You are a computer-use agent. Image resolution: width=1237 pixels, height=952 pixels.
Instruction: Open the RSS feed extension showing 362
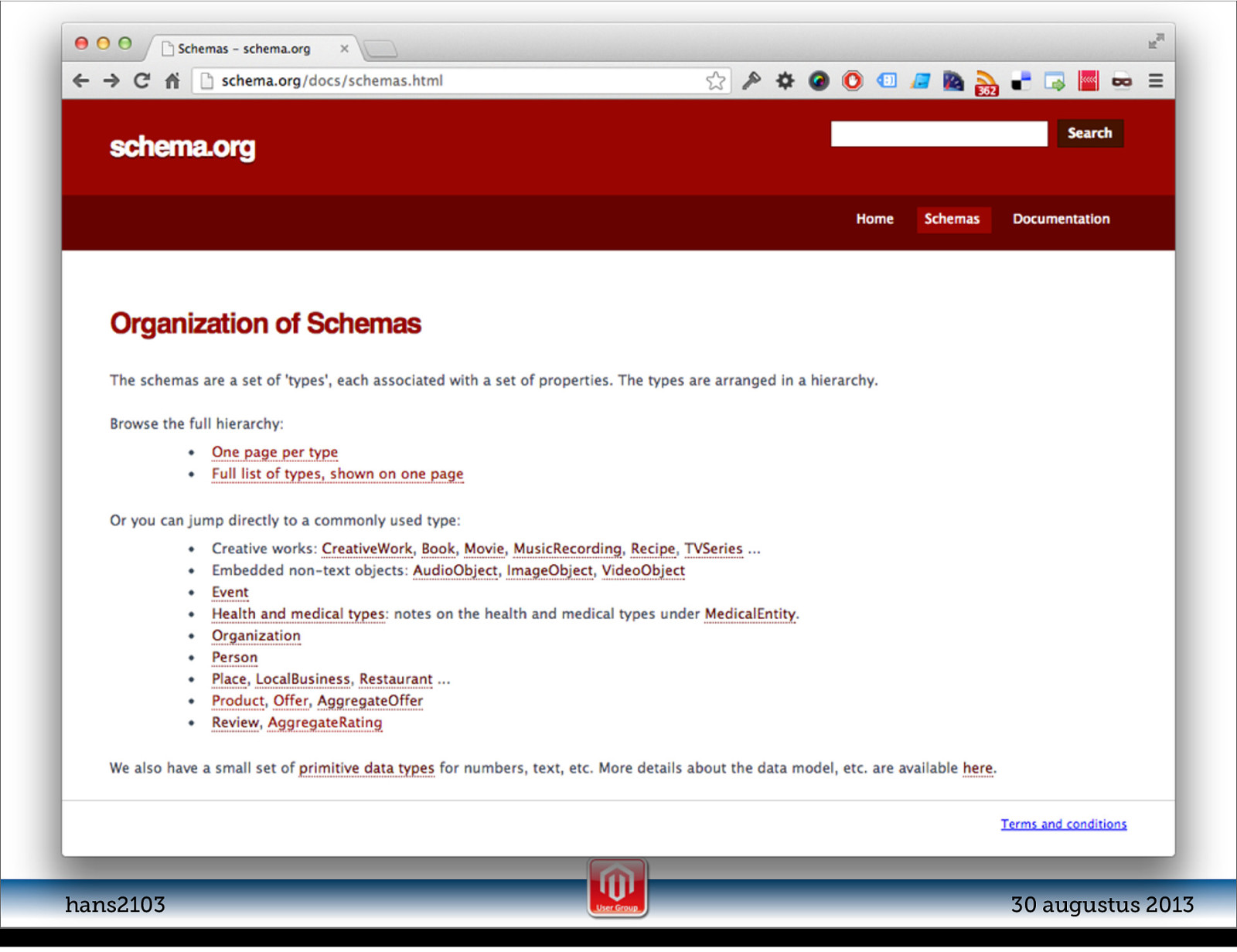[x=987, y=83]
